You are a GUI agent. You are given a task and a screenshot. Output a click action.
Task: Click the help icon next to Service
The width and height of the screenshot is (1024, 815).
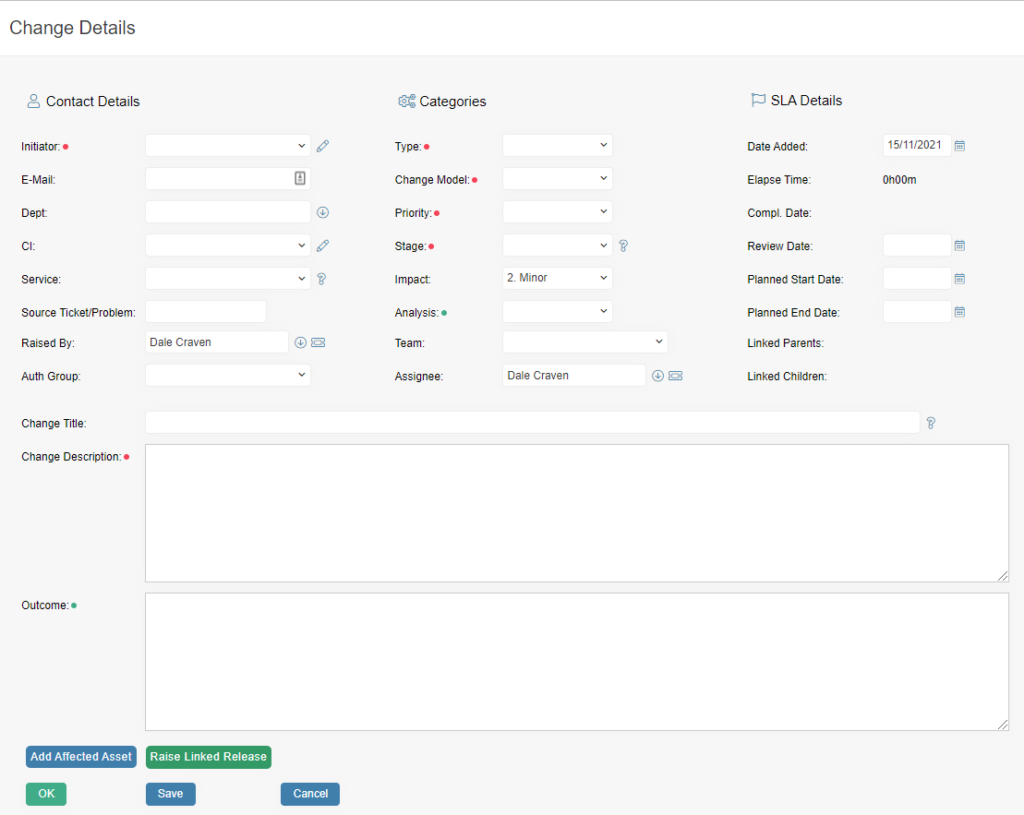click(321, 279)
